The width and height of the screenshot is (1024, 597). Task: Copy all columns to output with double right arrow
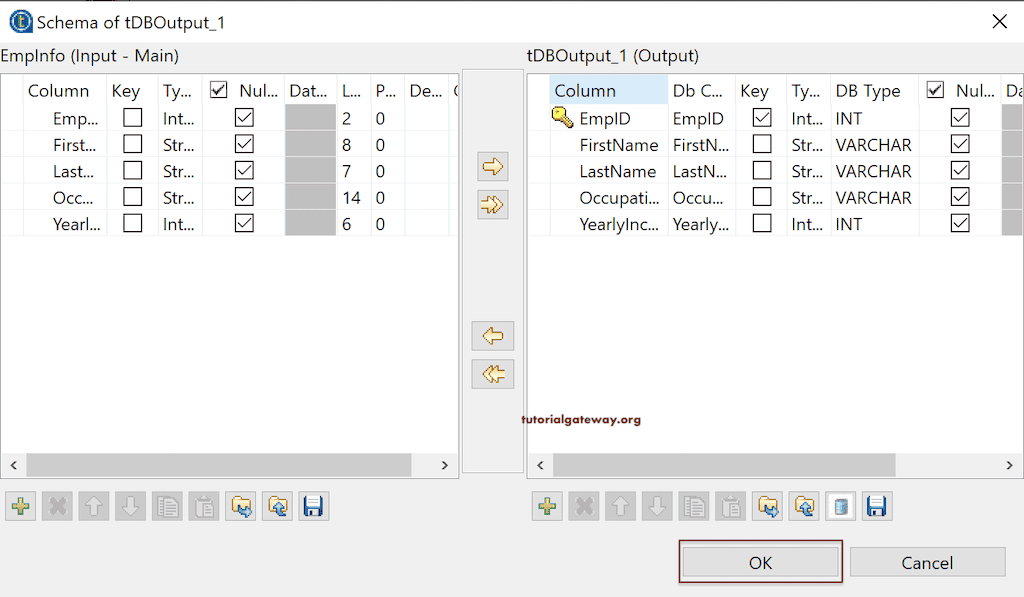click(x=492, y=205)
